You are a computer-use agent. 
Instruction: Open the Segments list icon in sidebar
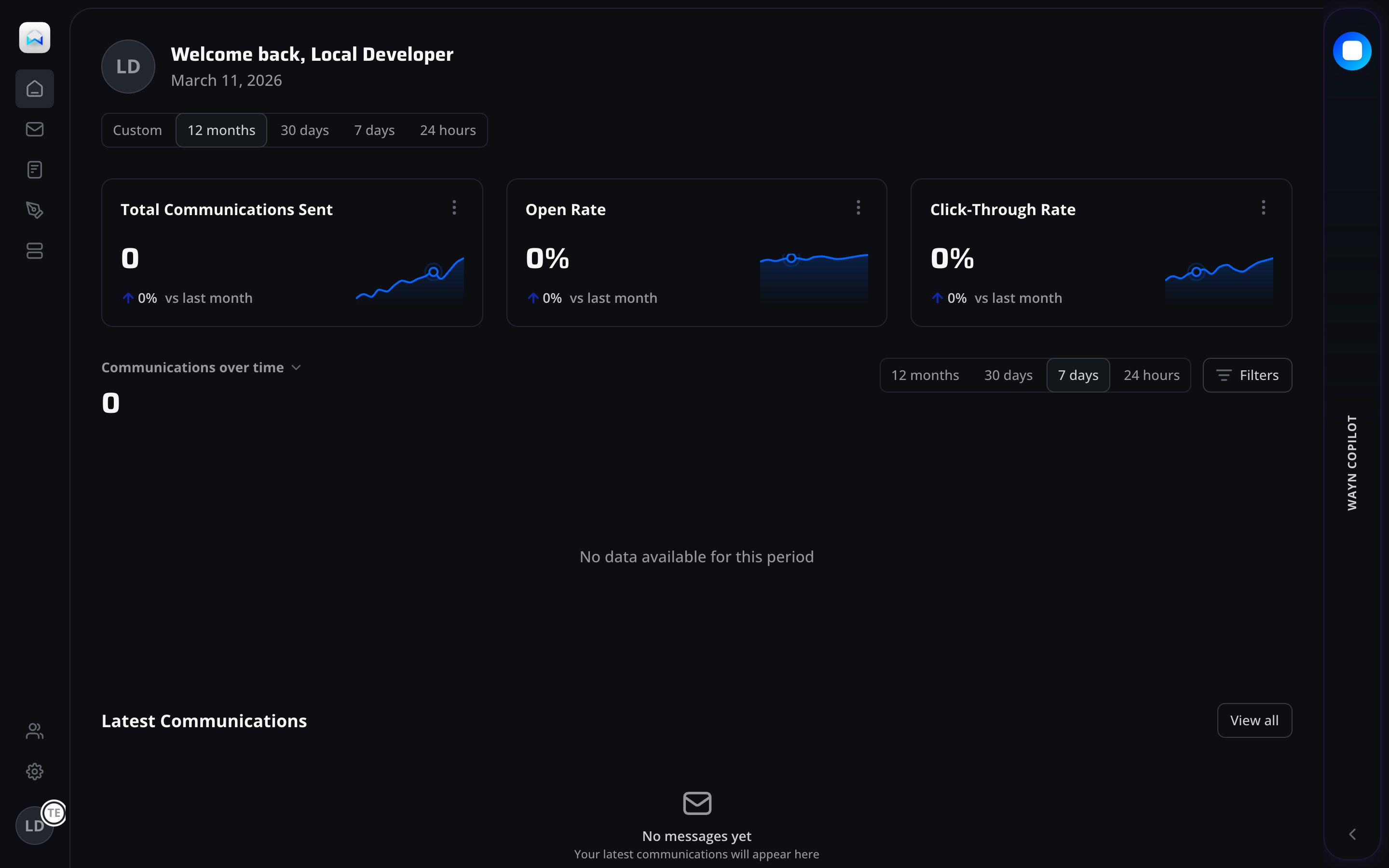pyautogui.click(x=34, y=251)
